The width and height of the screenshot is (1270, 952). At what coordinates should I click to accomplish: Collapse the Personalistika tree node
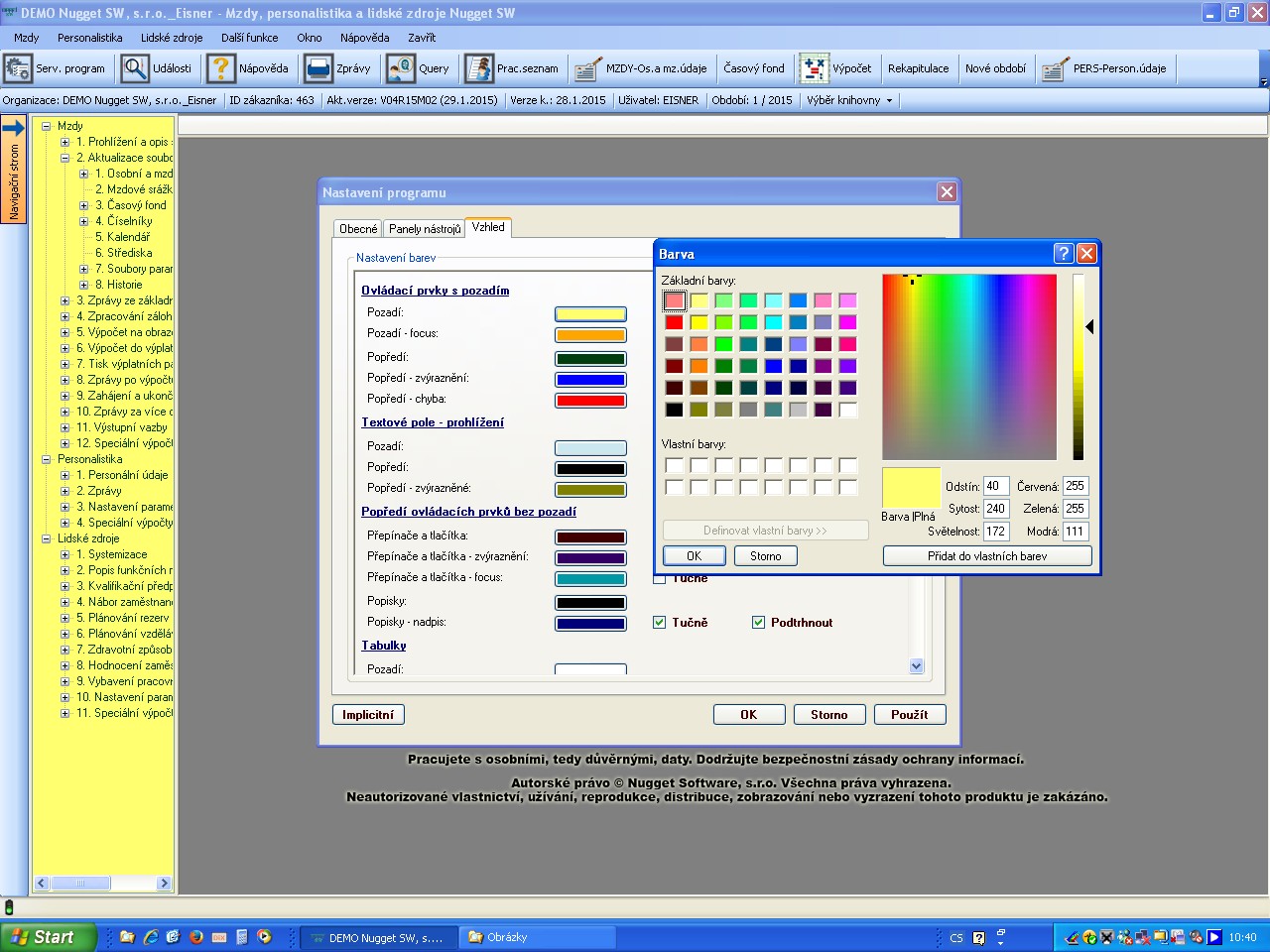coord(46,459)
